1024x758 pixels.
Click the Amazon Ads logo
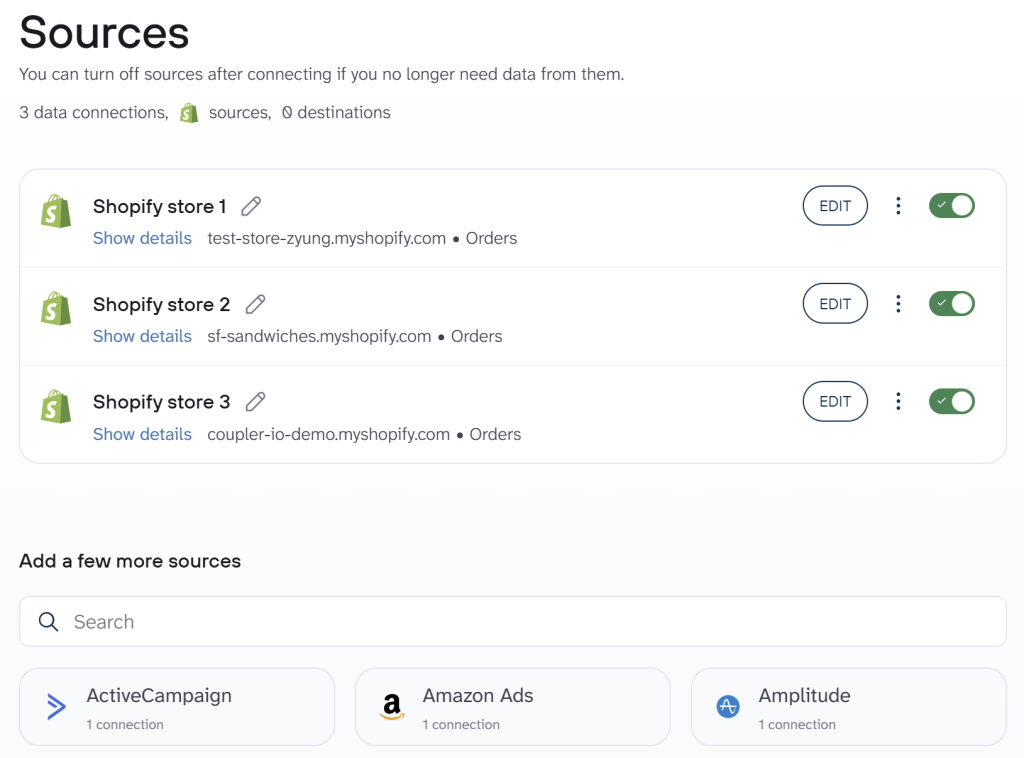tap(392, 706)
